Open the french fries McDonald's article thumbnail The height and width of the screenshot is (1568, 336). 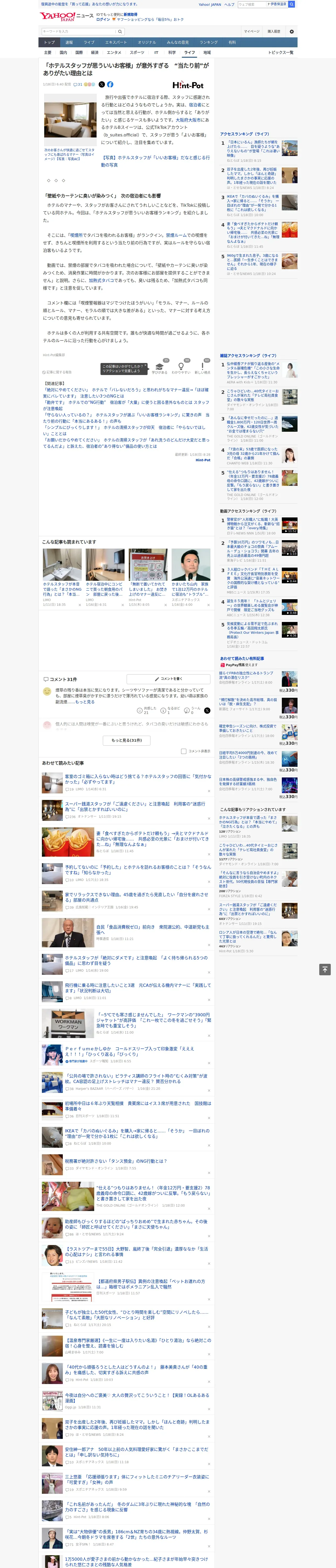coord(68,842)
